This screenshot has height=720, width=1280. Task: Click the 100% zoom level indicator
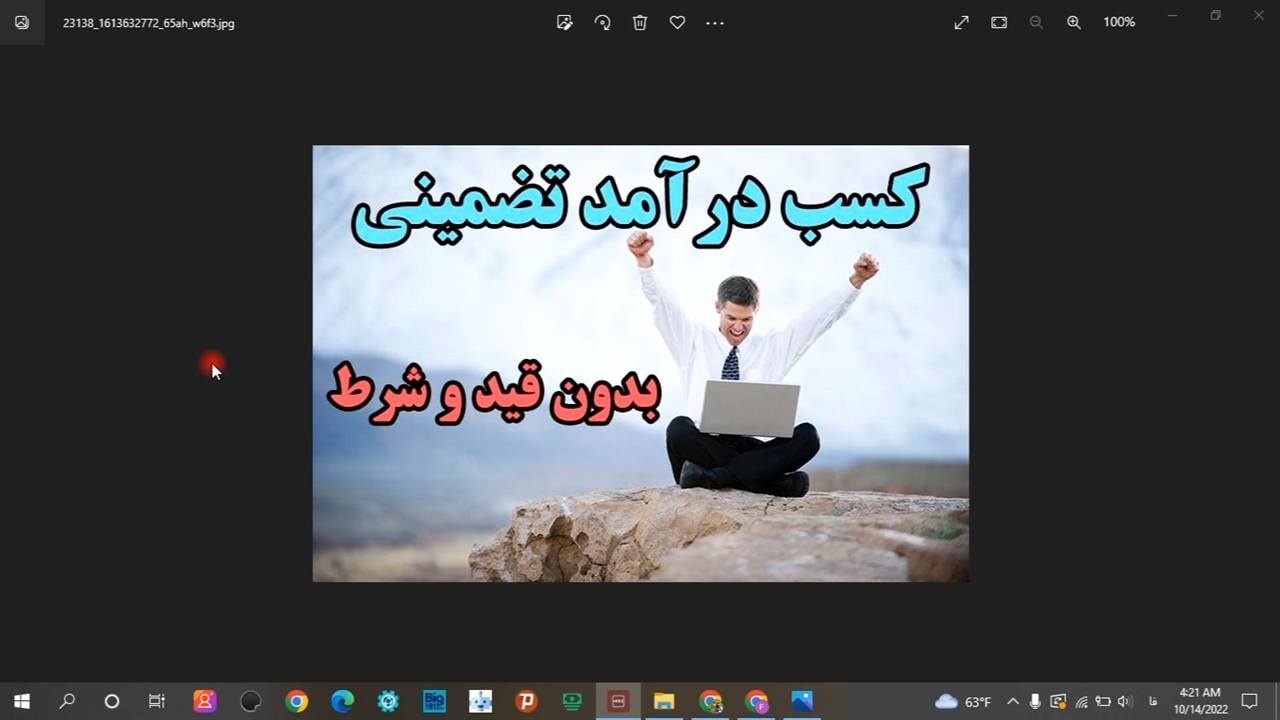[x=1119, y=22]
